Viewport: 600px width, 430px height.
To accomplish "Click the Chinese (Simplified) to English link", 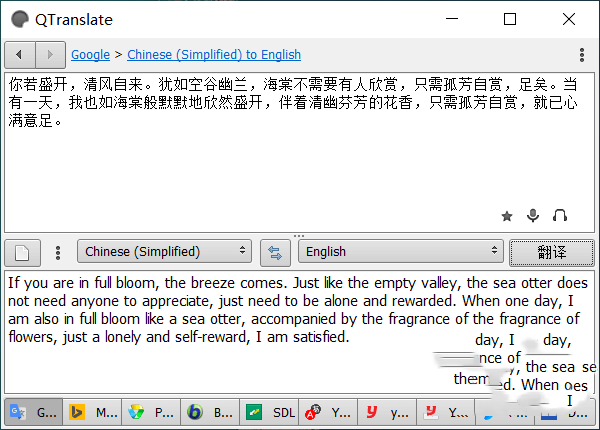I will click(x=214, y=55).
